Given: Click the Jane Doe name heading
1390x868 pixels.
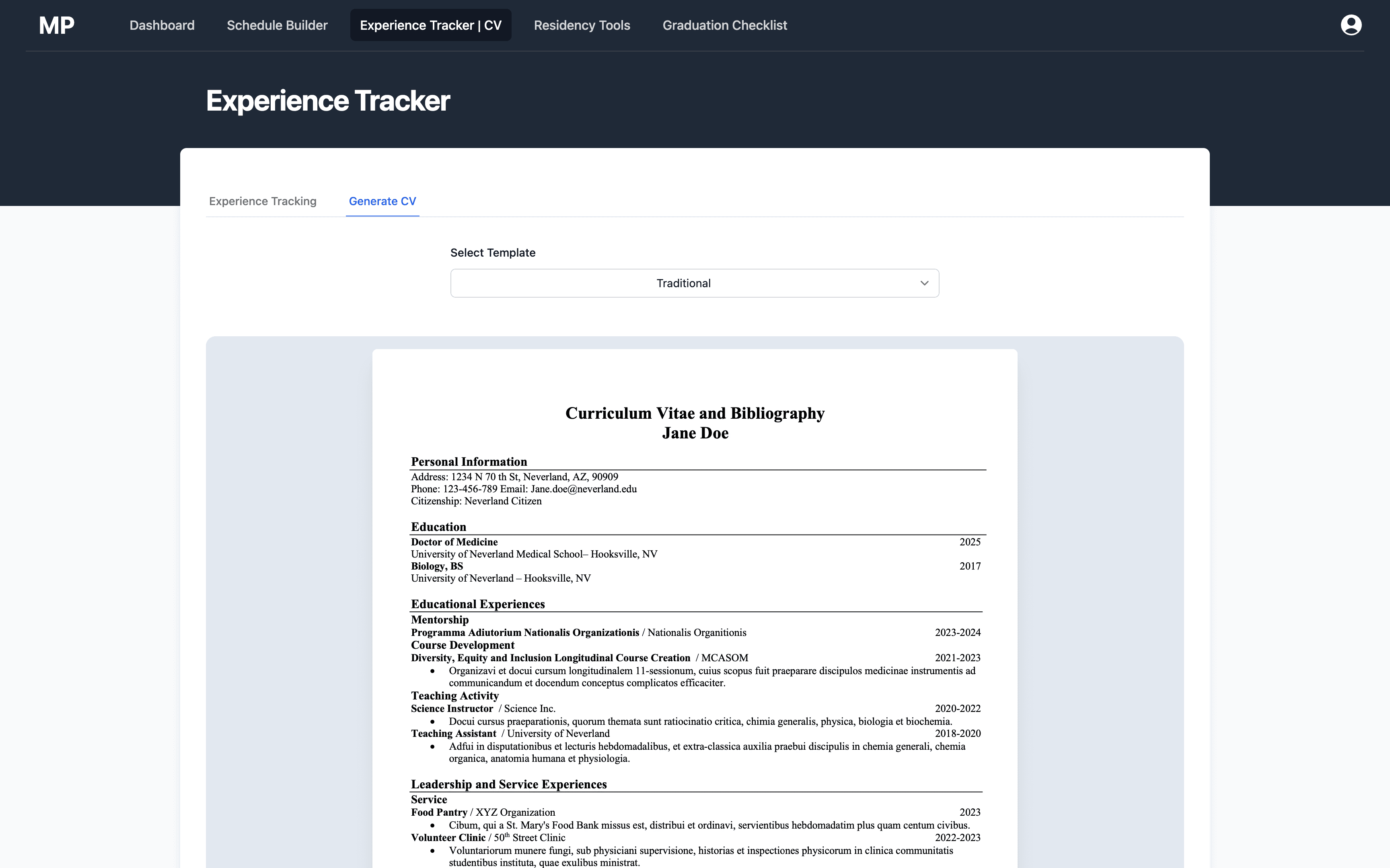Looking at the screenshot, I should pyautogui.click(x=695, y=434).
